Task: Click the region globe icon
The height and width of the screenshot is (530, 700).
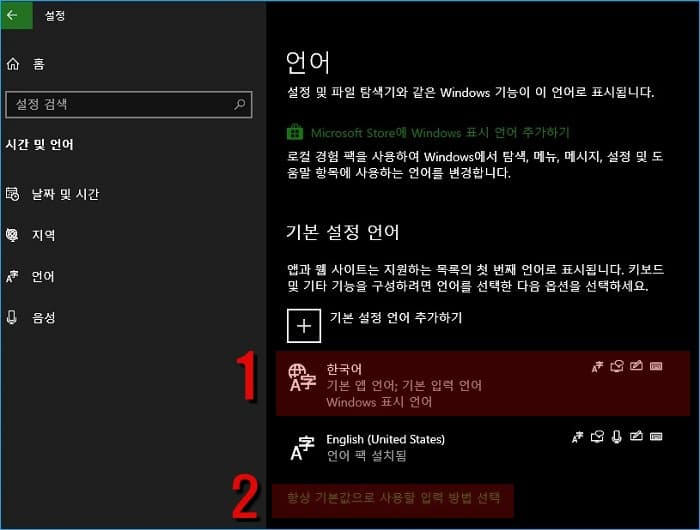Action: click(x=12, y=235)
